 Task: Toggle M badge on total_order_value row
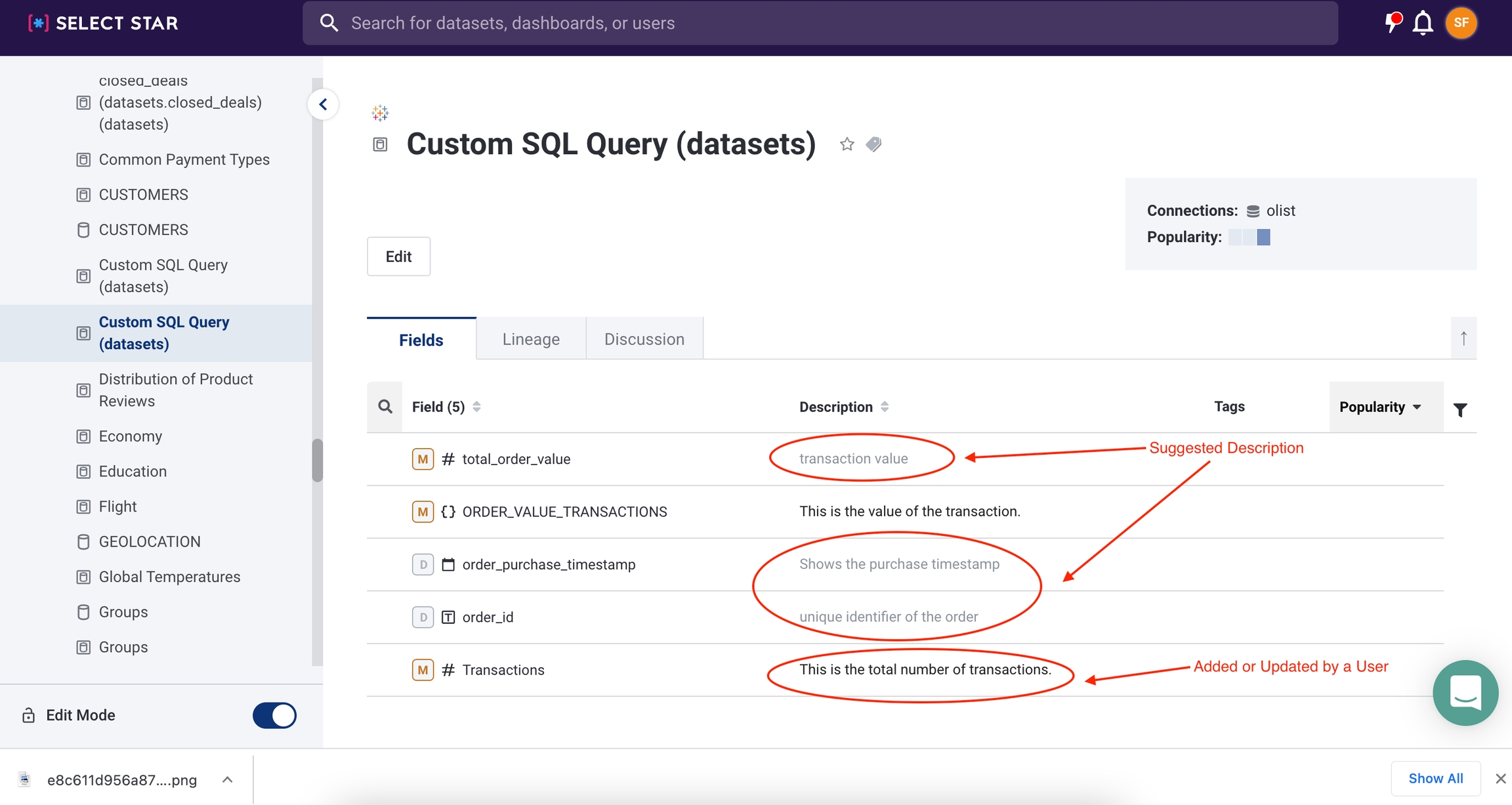pyautogui.click(x=423, y=459)
